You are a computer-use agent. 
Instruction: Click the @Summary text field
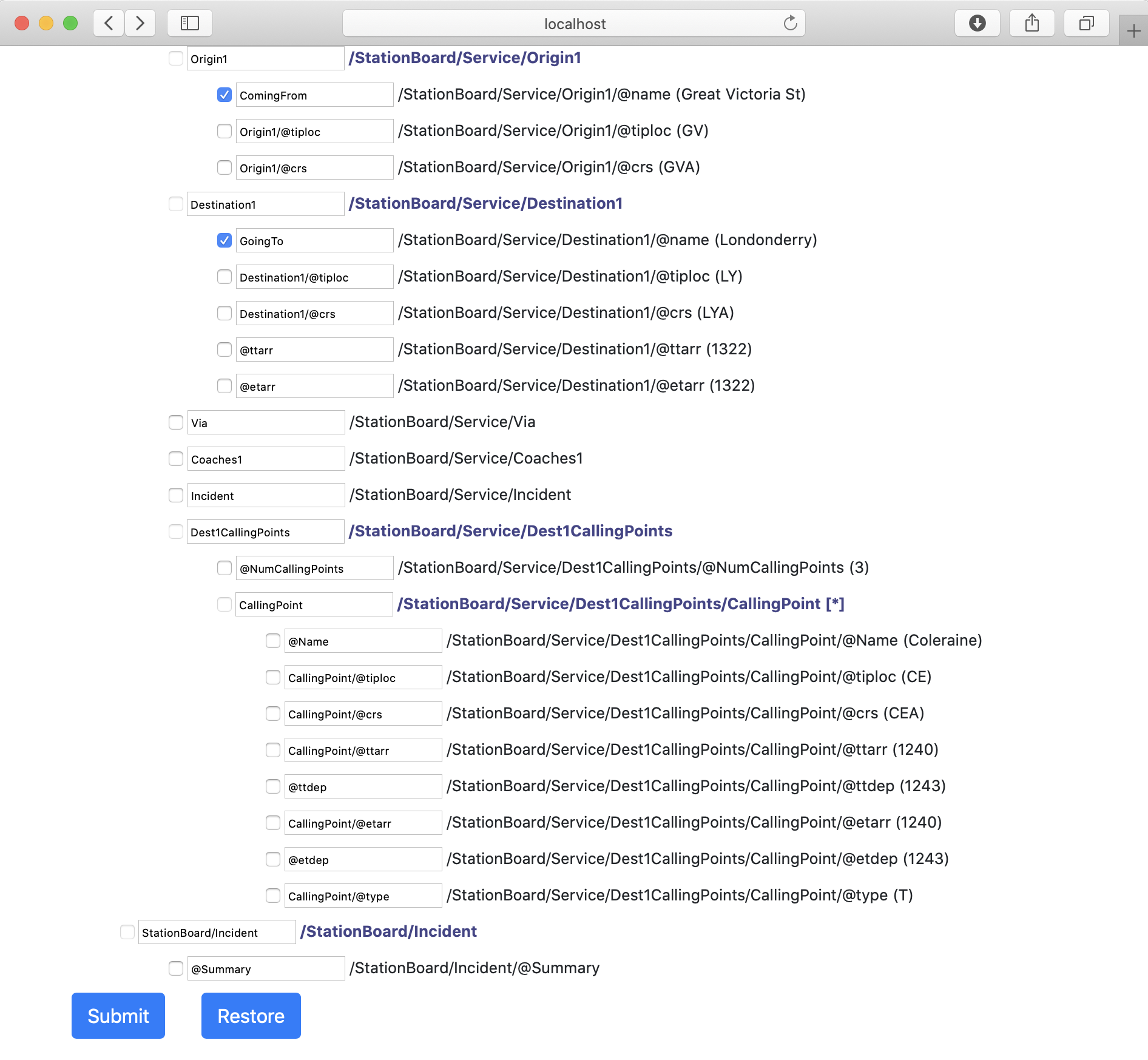[x=266, y=968]
